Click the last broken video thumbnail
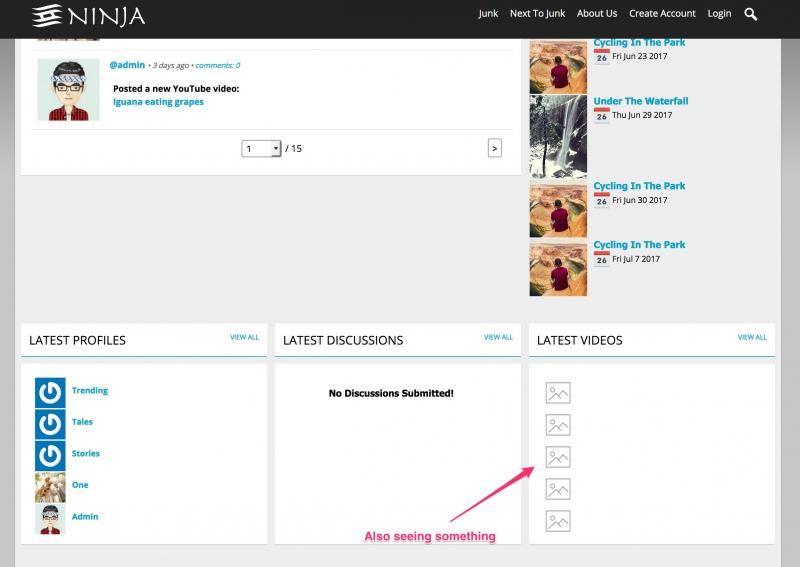The height and width of the screenshot is (567, 800). [558, 521]
